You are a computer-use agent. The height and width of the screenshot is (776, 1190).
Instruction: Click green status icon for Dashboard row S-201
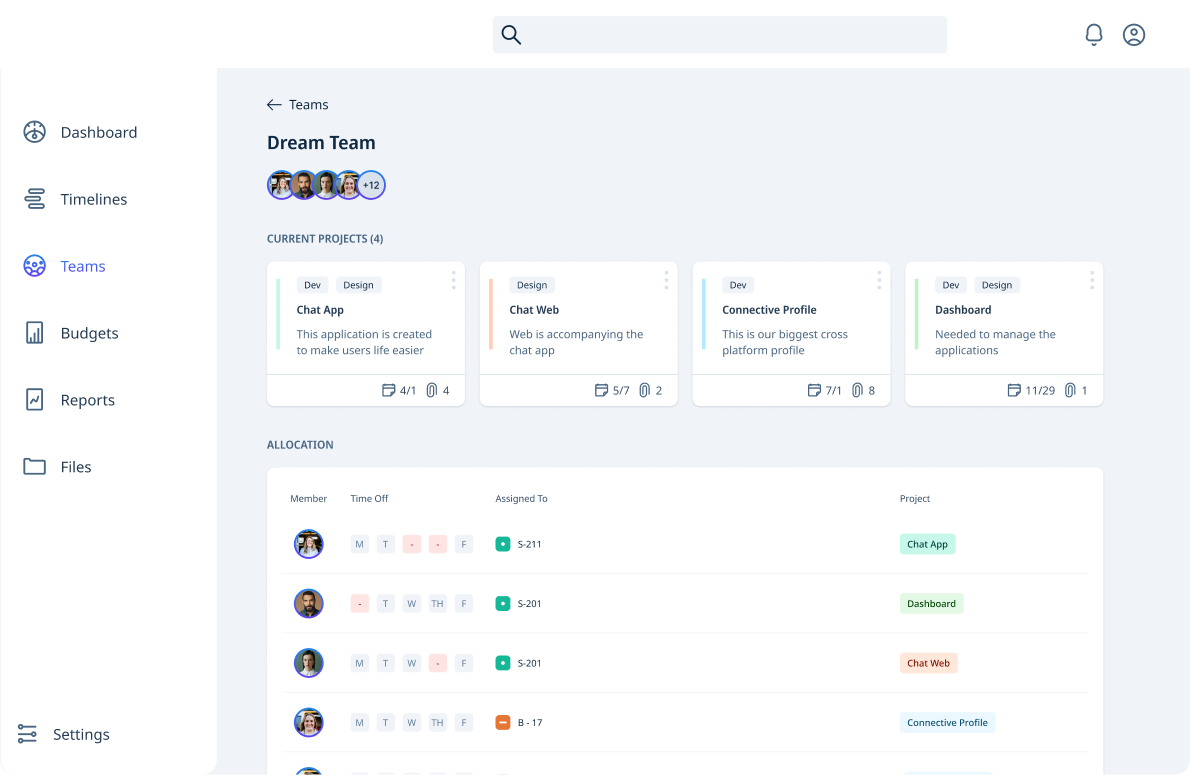click(x=502, y=604)
